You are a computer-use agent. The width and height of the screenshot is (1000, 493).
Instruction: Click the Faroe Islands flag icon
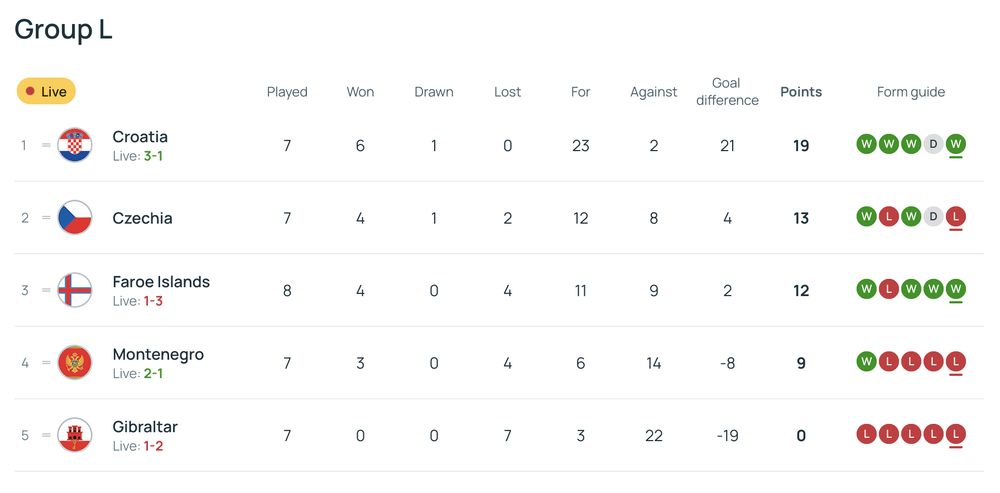[x=75, y=291]
